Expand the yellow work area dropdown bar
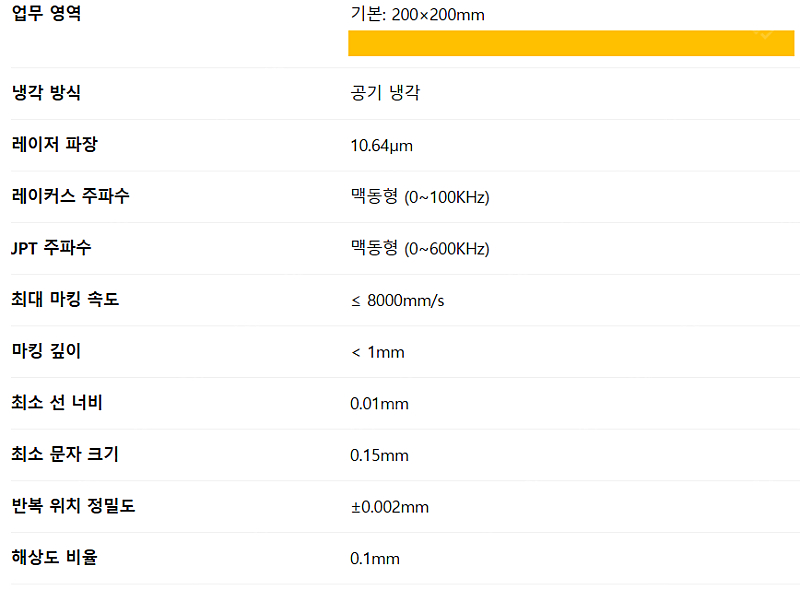The image size is (800, 590). pos(570,43)
